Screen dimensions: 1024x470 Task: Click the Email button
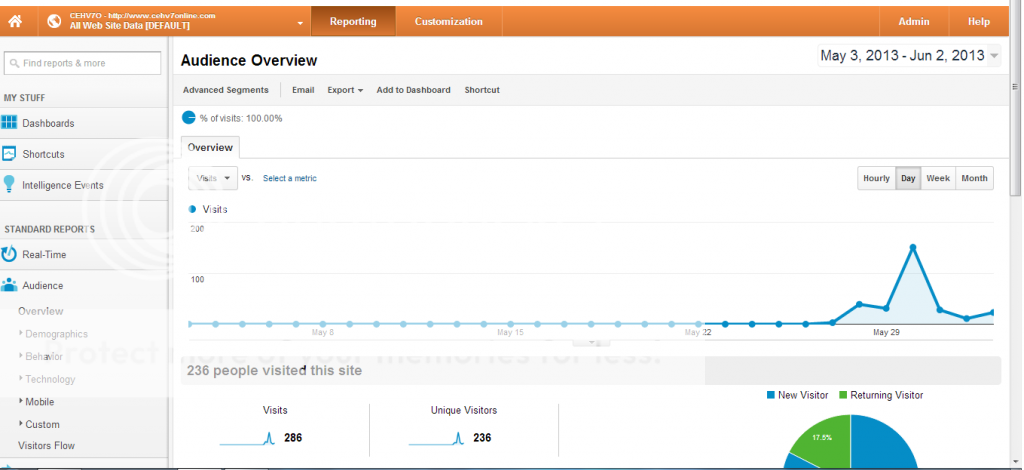pyautogui.click(x=303, y=90)
